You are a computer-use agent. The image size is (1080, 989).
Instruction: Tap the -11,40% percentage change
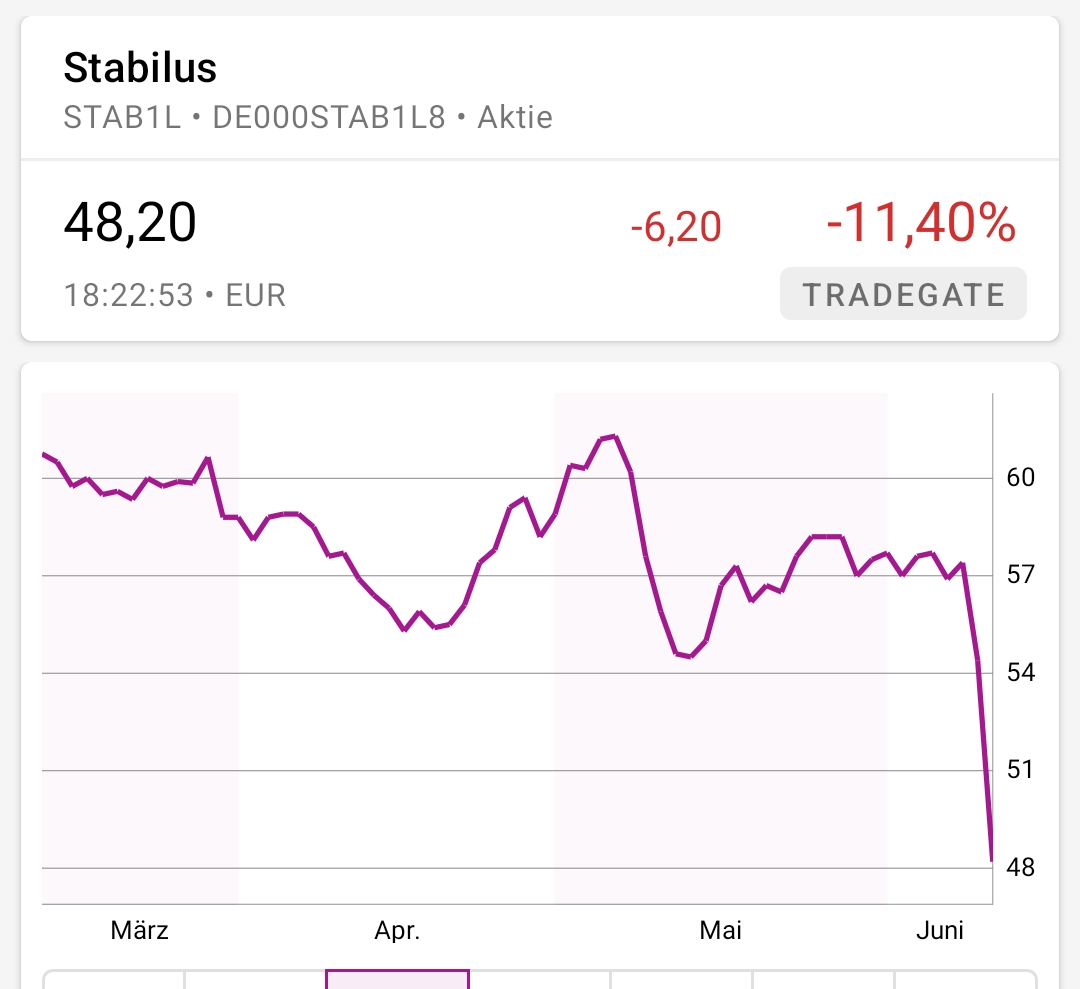point(920,224)
